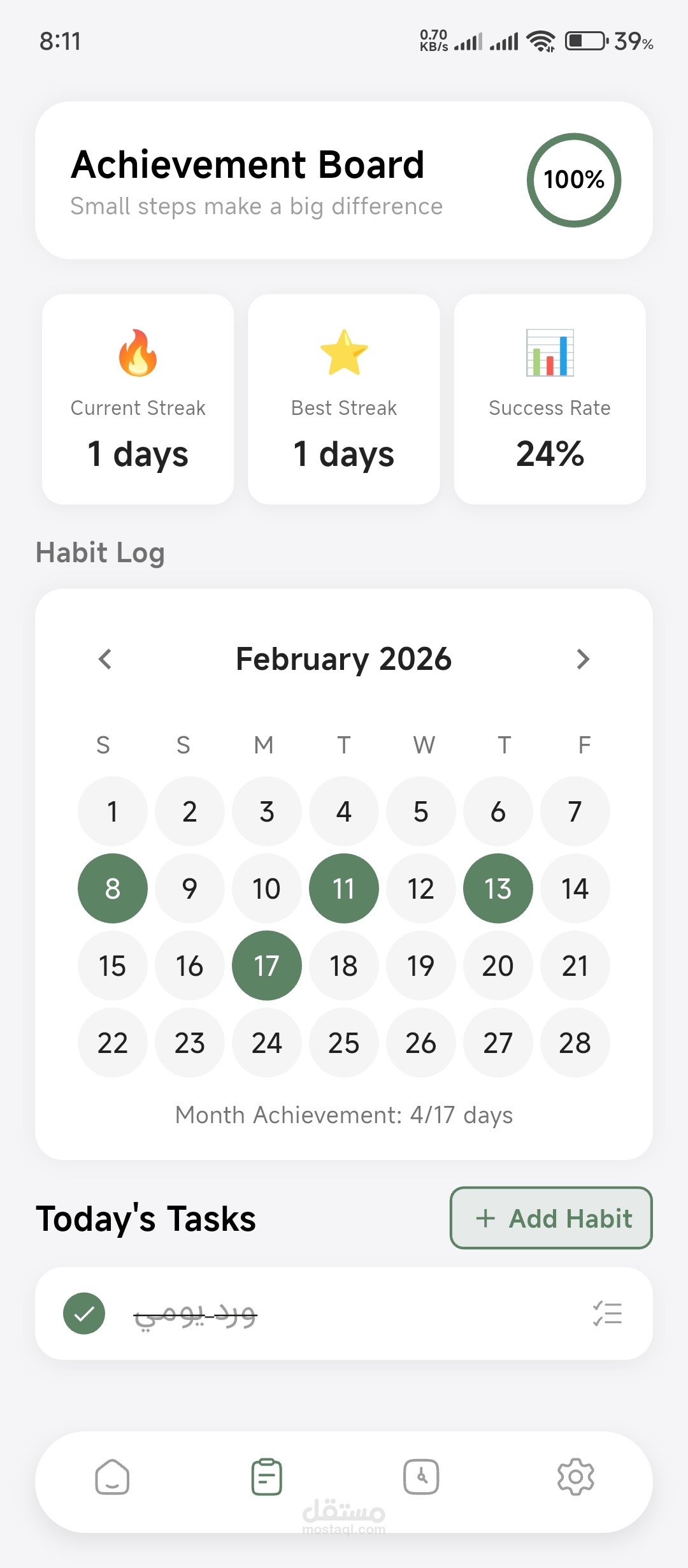Screen dimensions: 688x1568
Task: Toggle completed day 17 in calendar
Action: coord(267,966)
